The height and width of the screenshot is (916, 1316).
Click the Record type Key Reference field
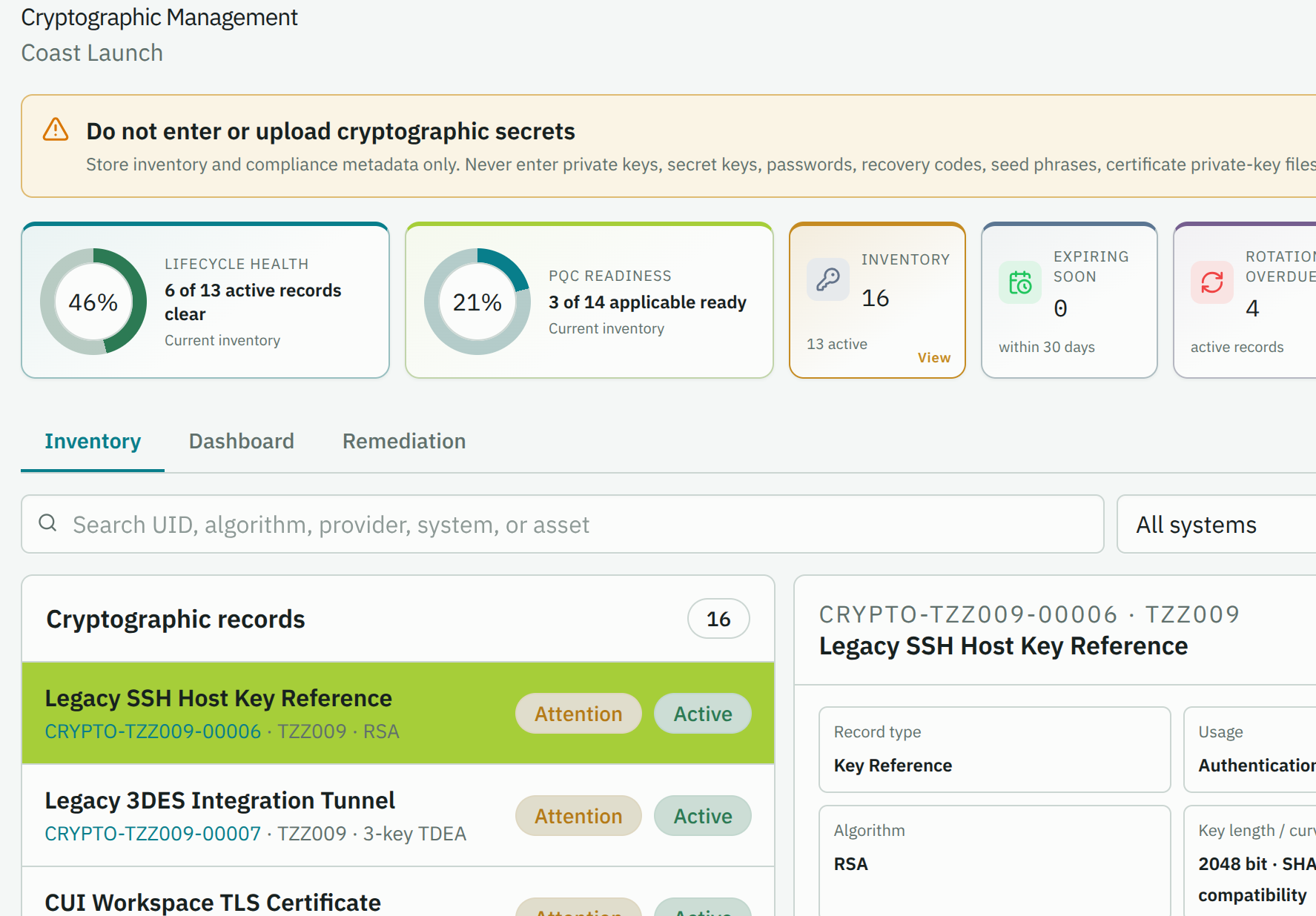pos(995,749)
